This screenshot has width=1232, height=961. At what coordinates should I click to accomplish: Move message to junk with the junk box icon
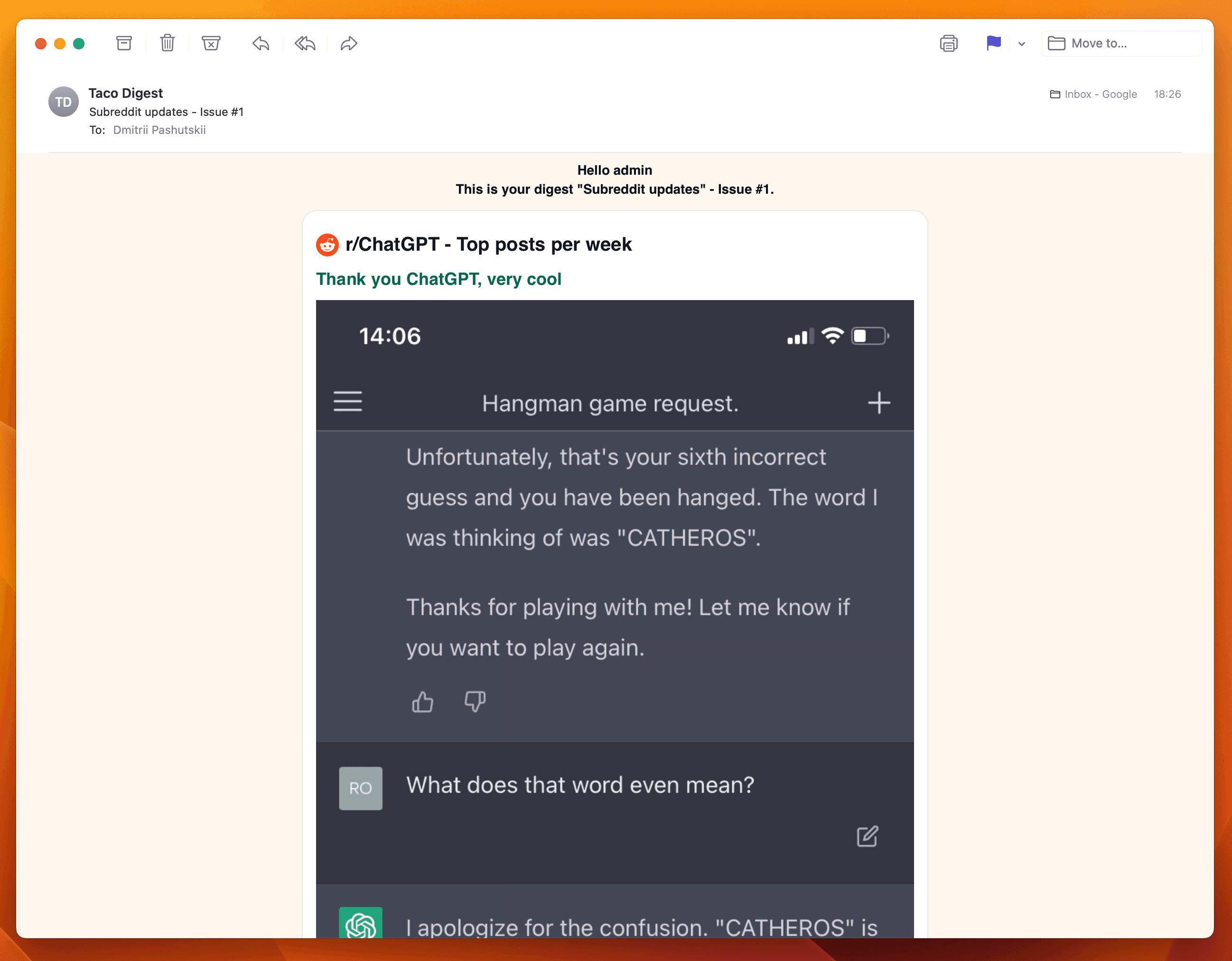coord(211,44)
